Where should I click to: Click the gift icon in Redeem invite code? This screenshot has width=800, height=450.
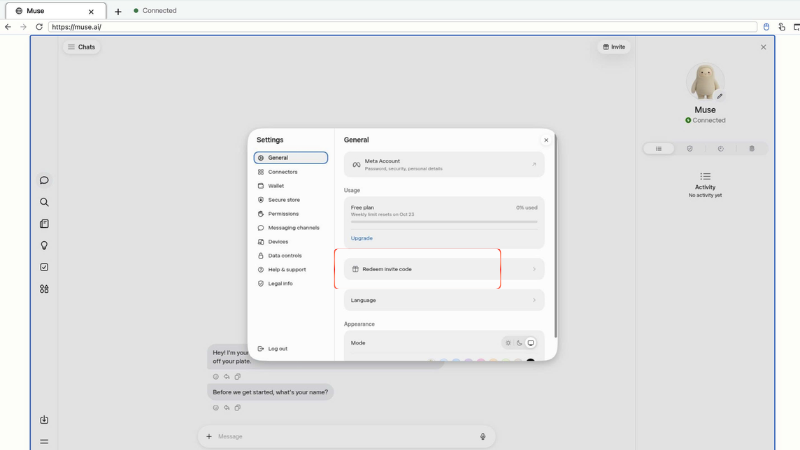point(355,269)
